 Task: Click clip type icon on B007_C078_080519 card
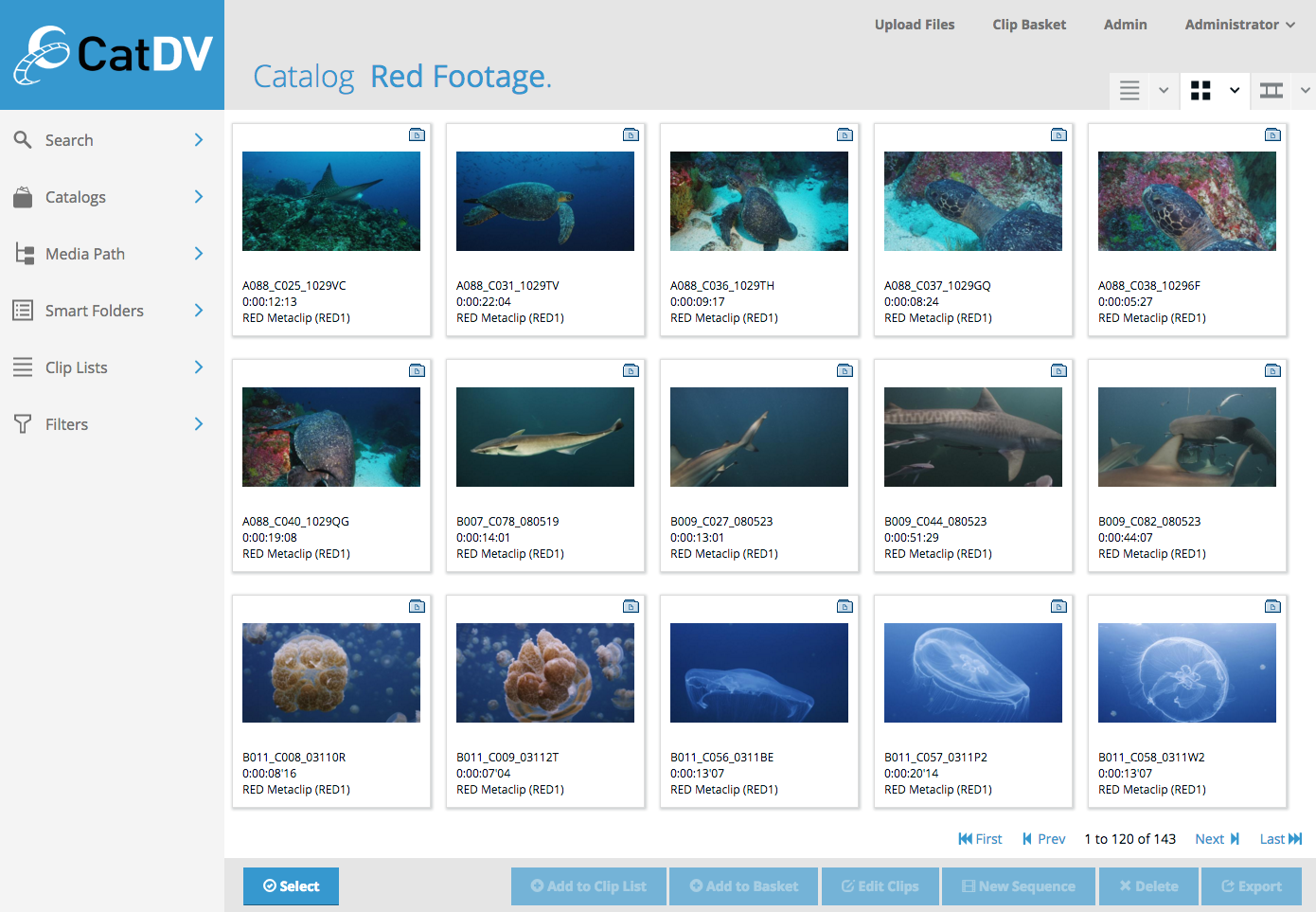pos(631,371)
